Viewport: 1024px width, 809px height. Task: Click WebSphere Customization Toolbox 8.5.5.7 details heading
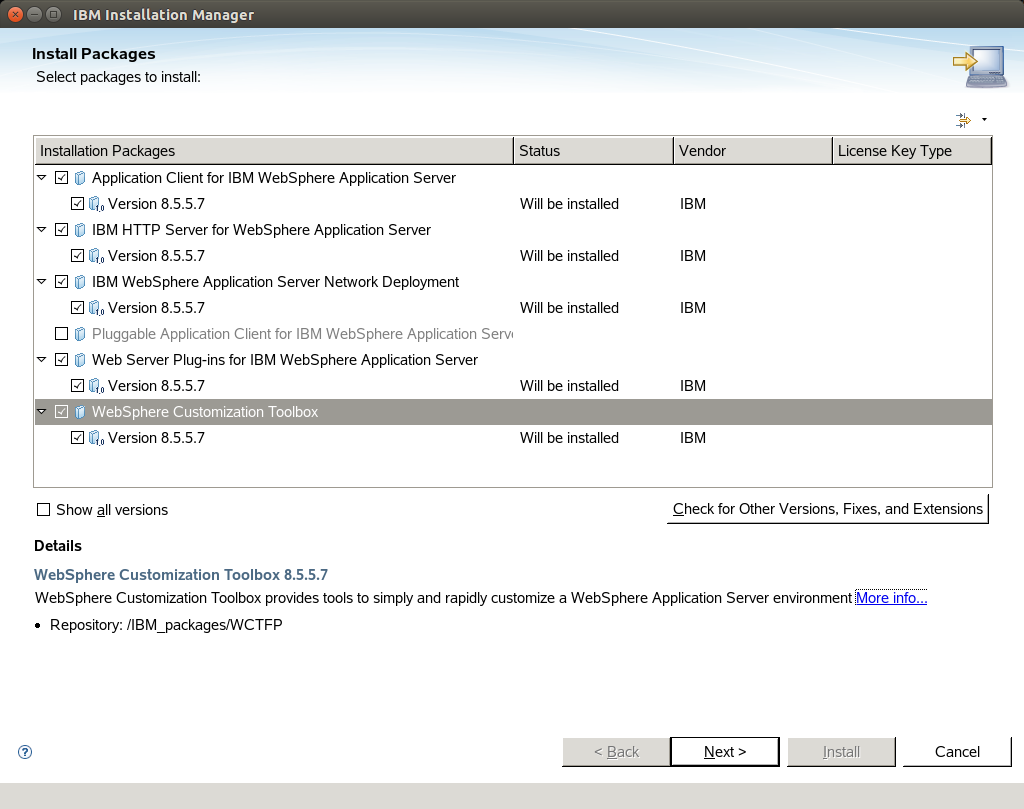[181, 575]
